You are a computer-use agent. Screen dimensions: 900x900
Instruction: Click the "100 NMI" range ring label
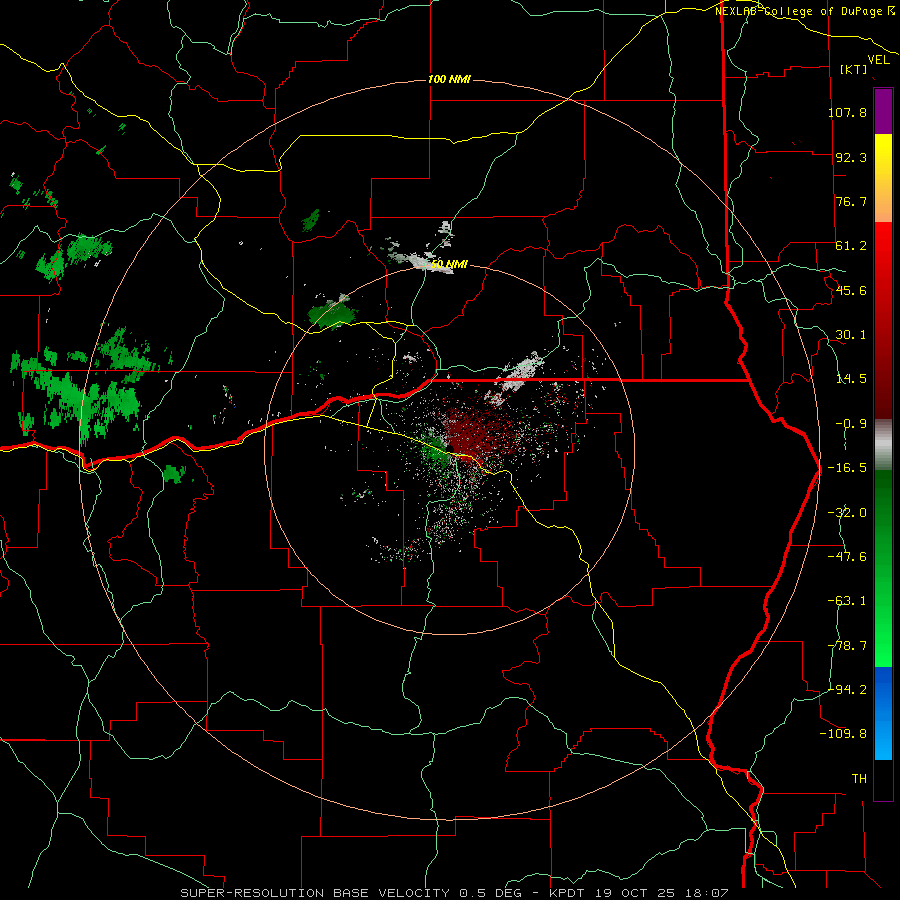pos(449,79)
